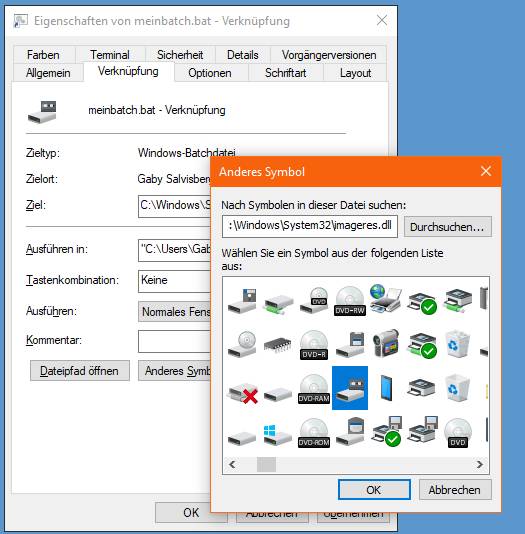The width and height of the screenshot is (525, 534).
Task: Click the highlighted removable drive icon
Action: 350,388
